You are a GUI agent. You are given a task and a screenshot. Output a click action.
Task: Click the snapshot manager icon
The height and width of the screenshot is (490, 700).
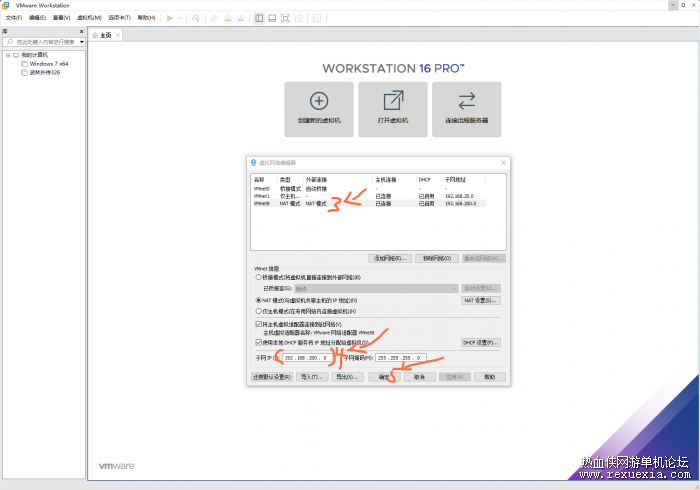[241, 18]
